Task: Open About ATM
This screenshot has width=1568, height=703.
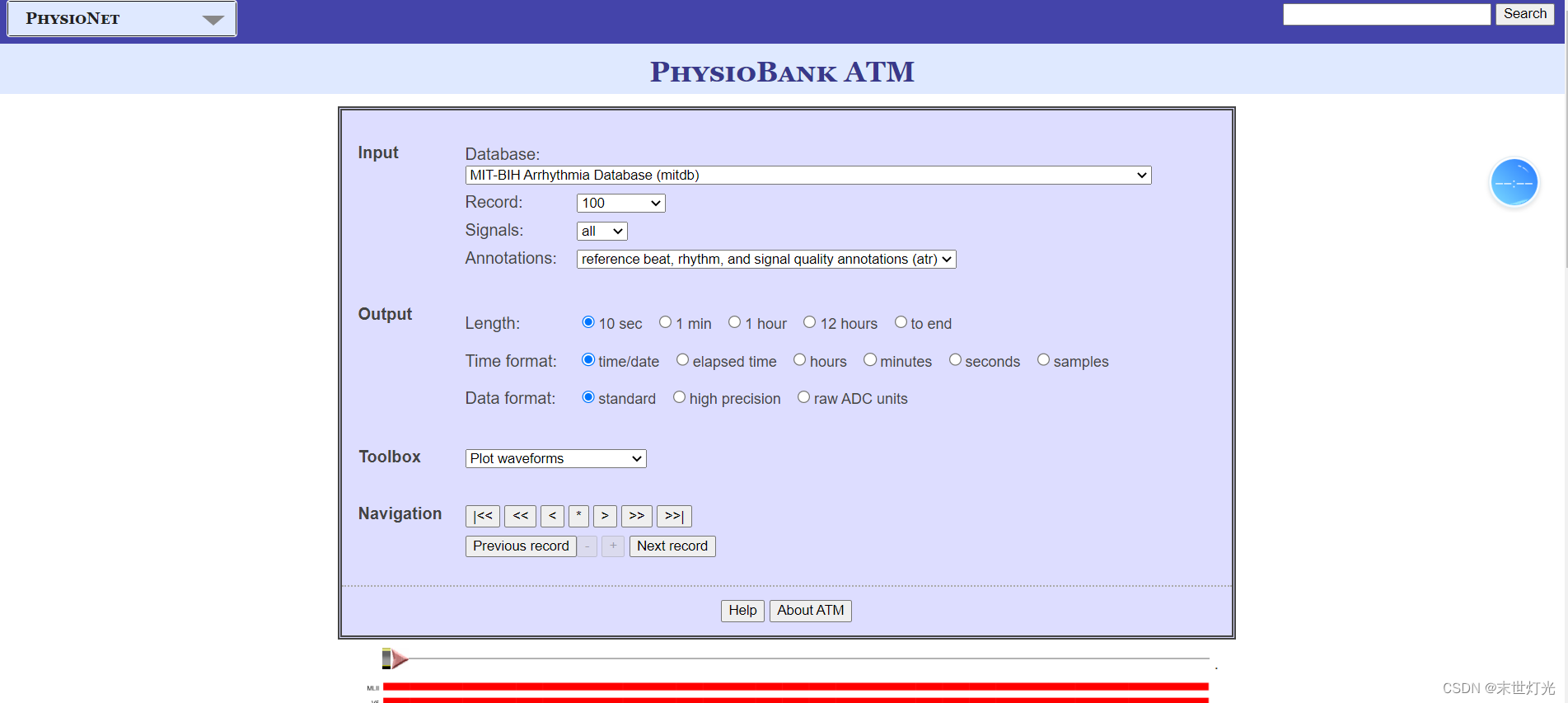Action: (811, 611)
